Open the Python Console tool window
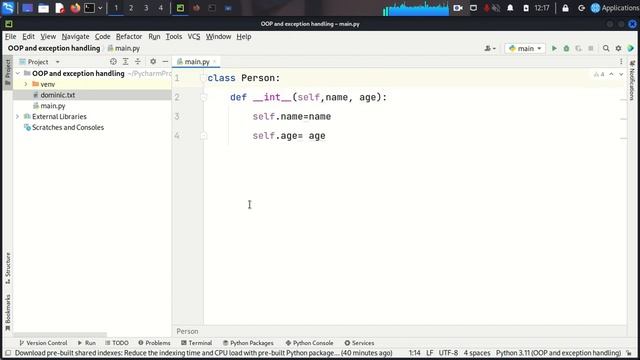This screenshot has height=360, width=640. [x=309, y=343]
